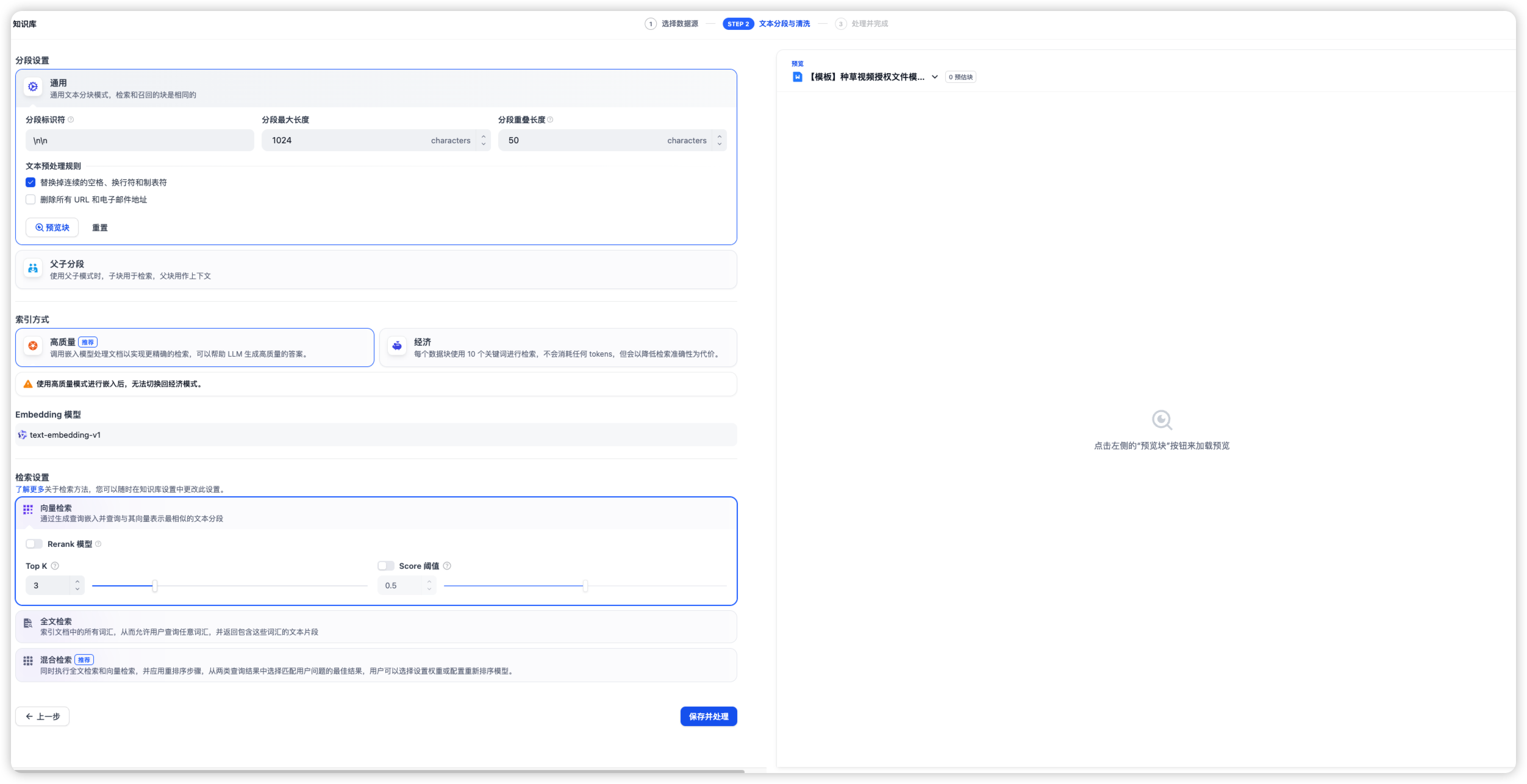1527x784 pixels.
Task: Show the Top K help question icon
Action: [55, 566]
